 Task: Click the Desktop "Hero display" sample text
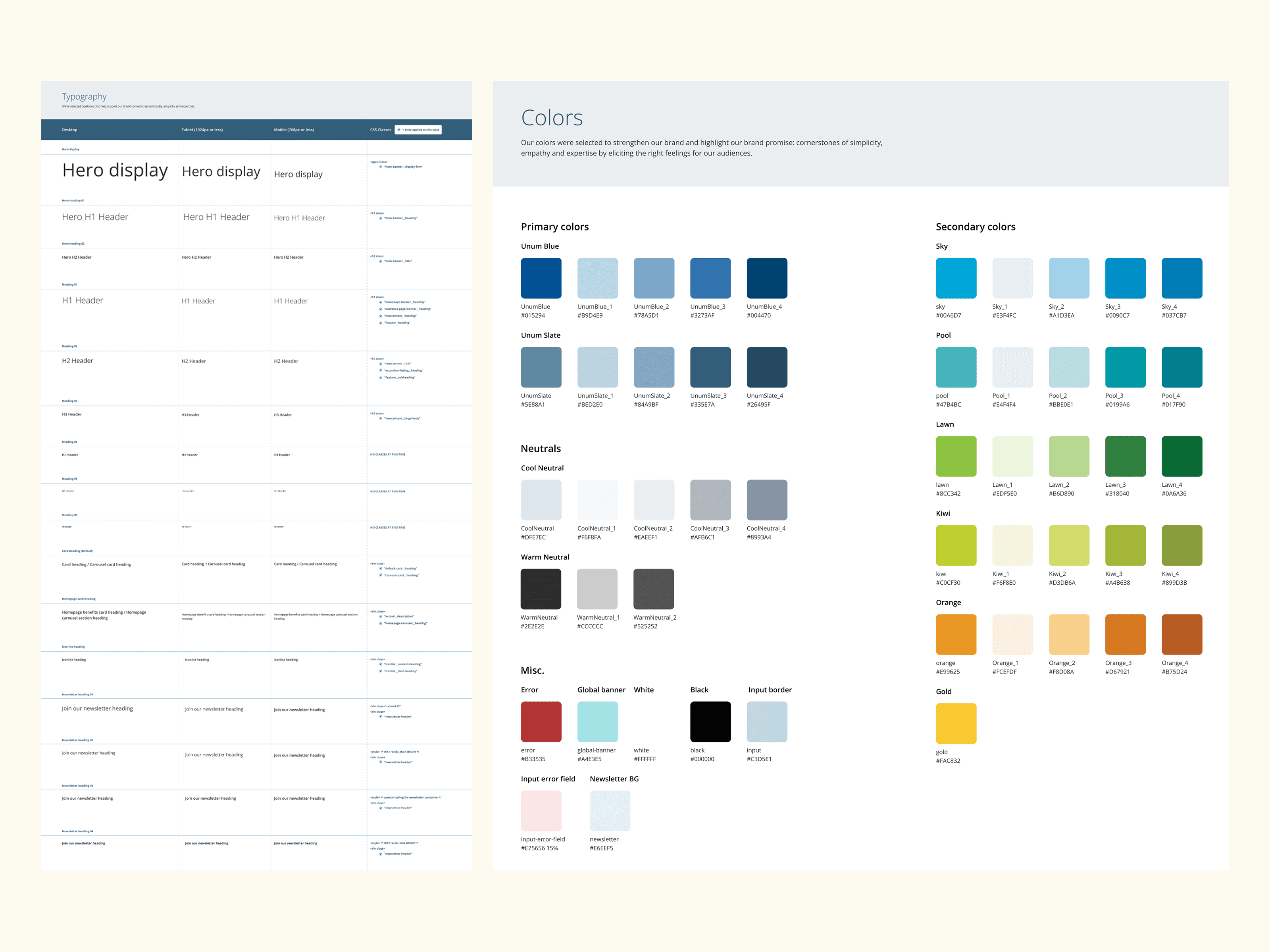click(115, 171)
